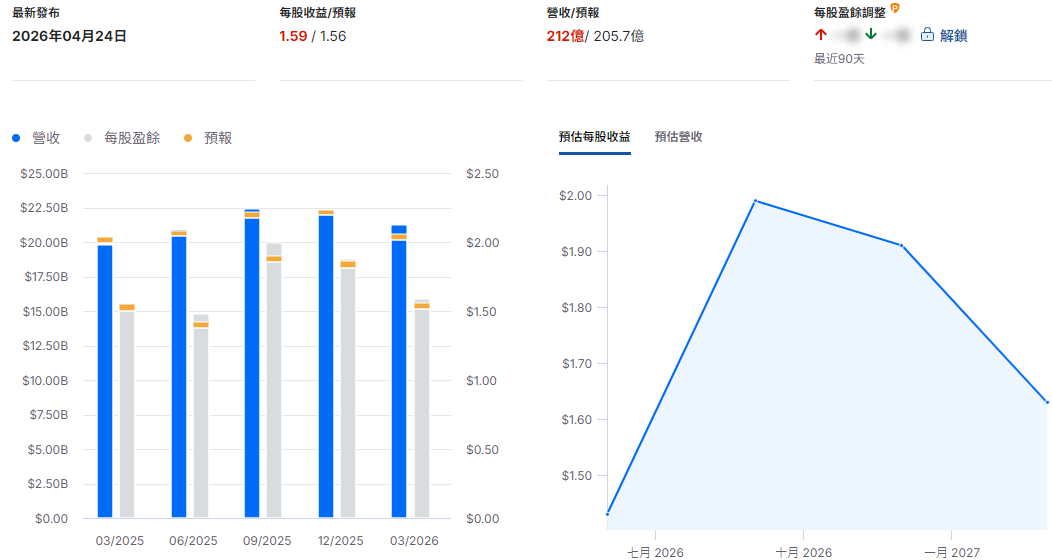Click the 一月 2027 axis label
The height and width of the screenshot is (560, 1052).
[x=952, y=553]
